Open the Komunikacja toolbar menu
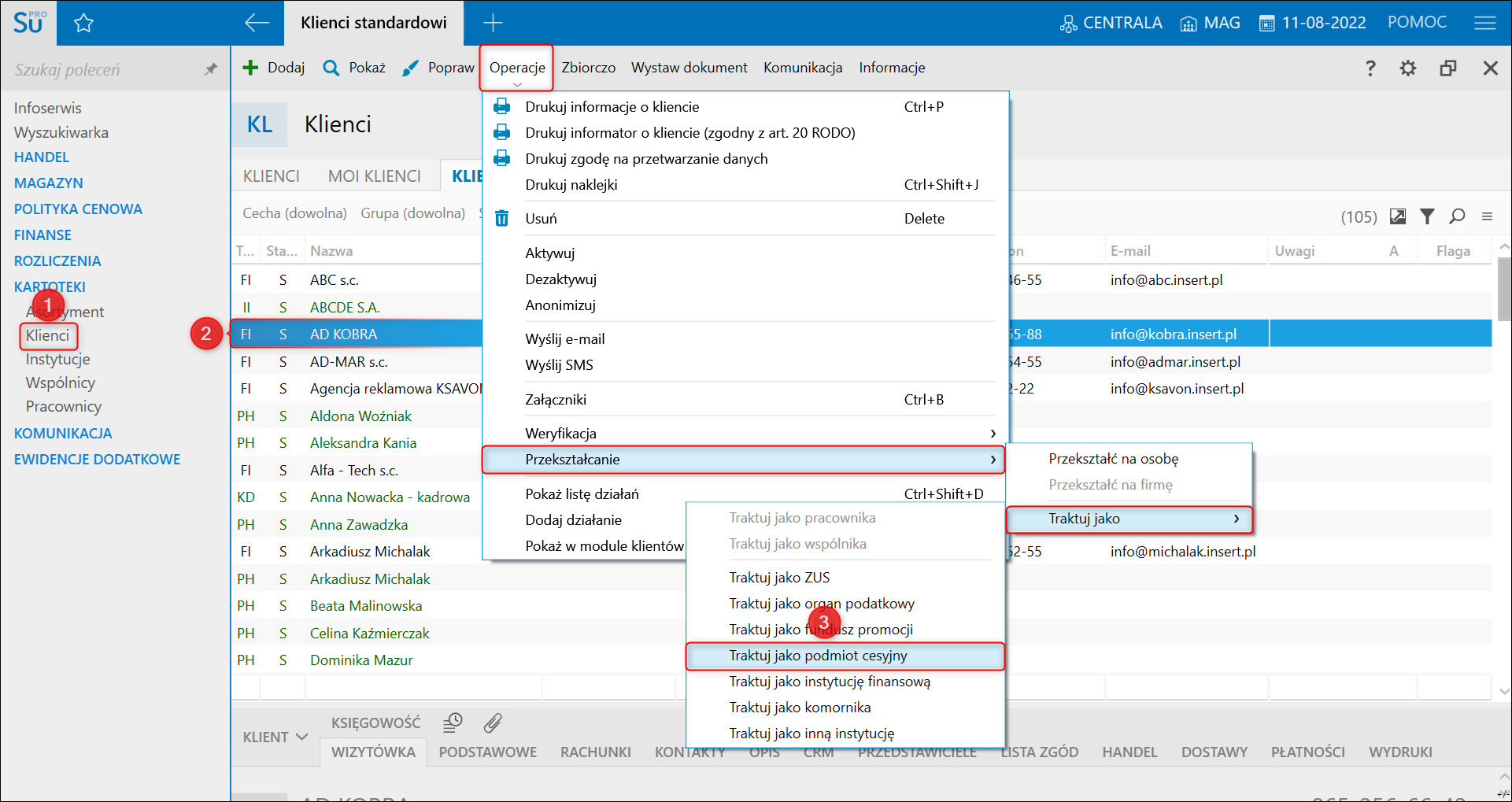Viewport: 1512px width, 802px height. pos(803,68)
